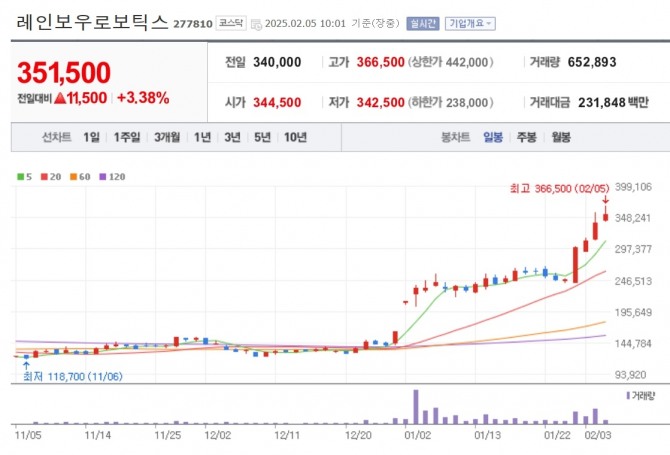The width and height of the screenshot is (670, 455).
Task: Click the current price 351,500
Action: point(64,72)
